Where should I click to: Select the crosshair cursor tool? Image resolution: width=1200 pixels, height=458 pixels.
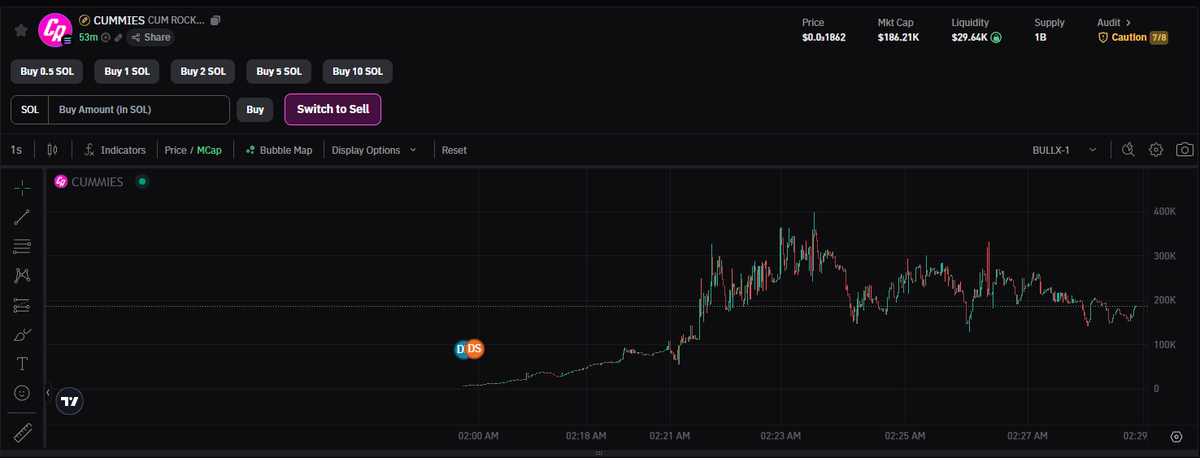click(x=22, y=187)
